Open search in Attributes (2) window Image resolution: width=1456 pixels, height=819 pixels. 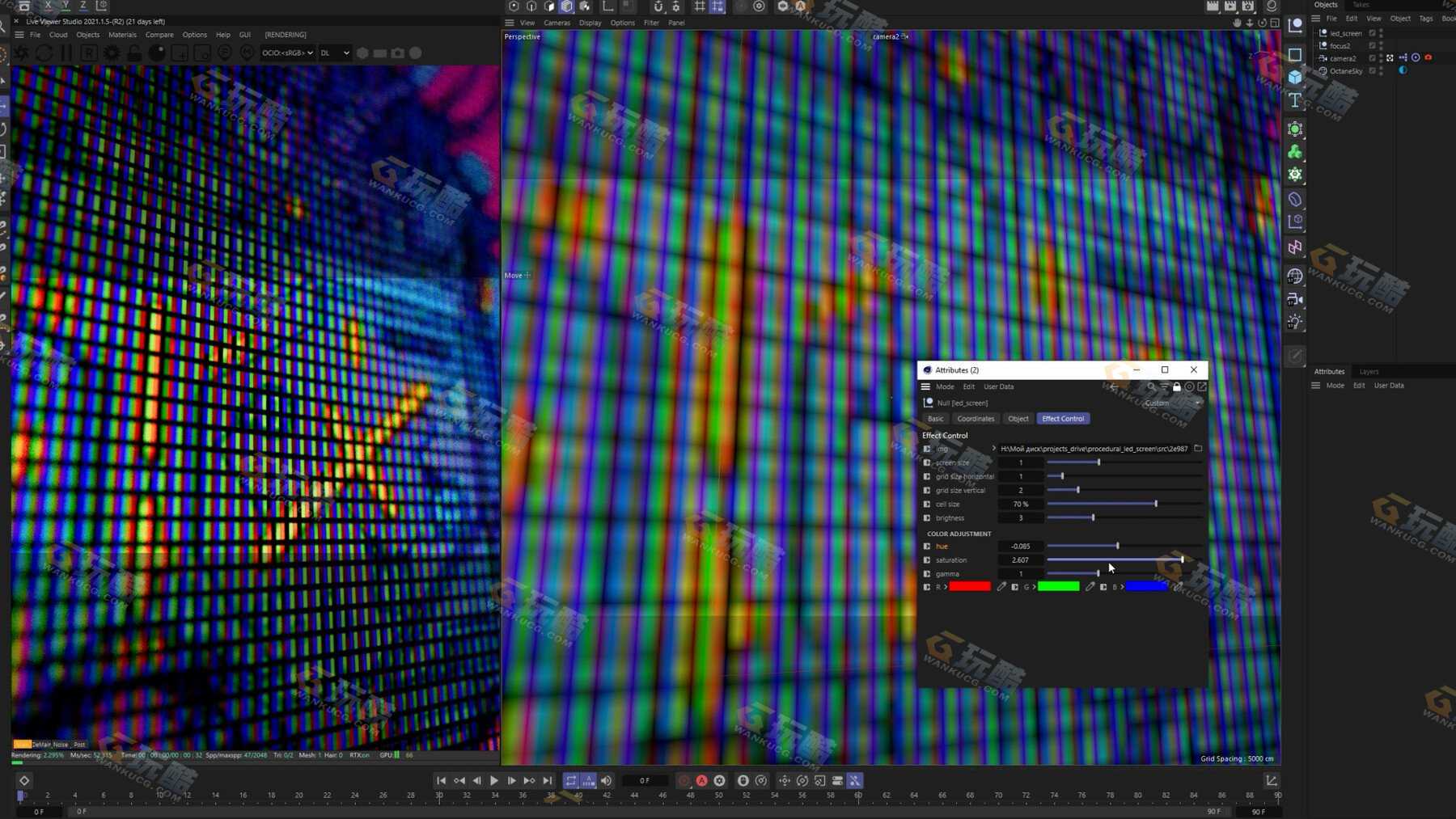click(1151, 386)
